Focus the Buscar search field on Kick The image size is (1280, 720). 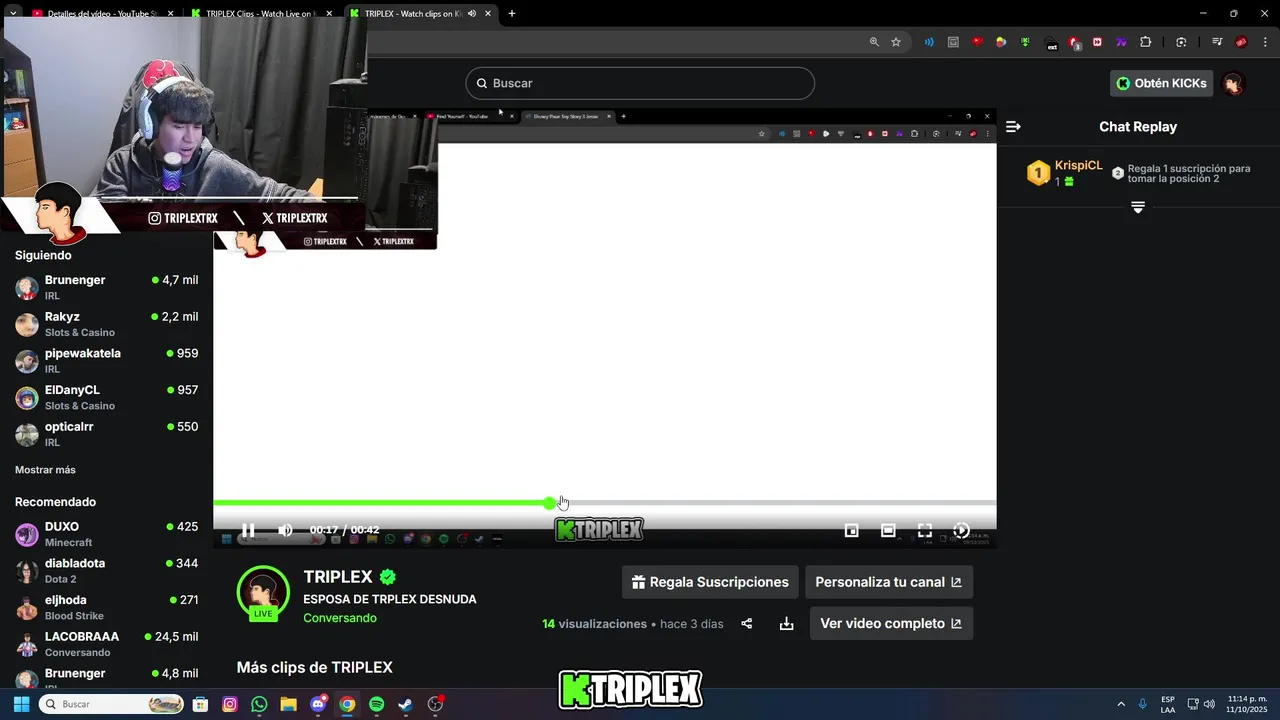click(640, 83)
